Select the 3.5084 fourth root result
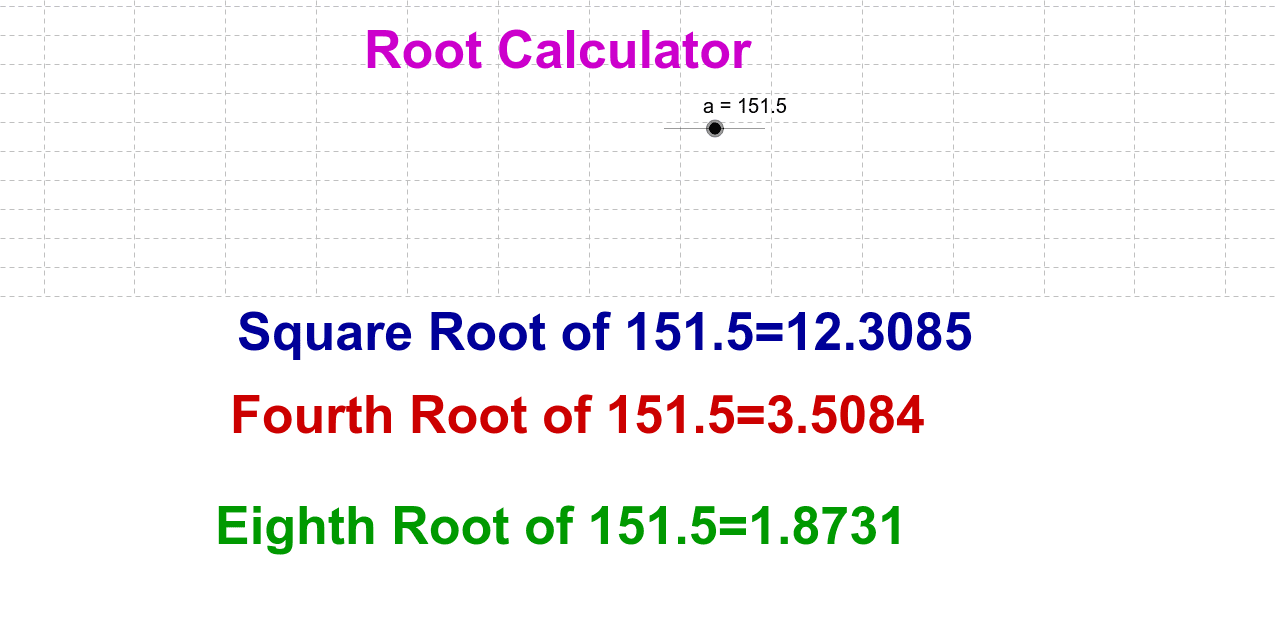Image resolution: width=1280 pixels, height=626 pixels. tap(844, 416)
